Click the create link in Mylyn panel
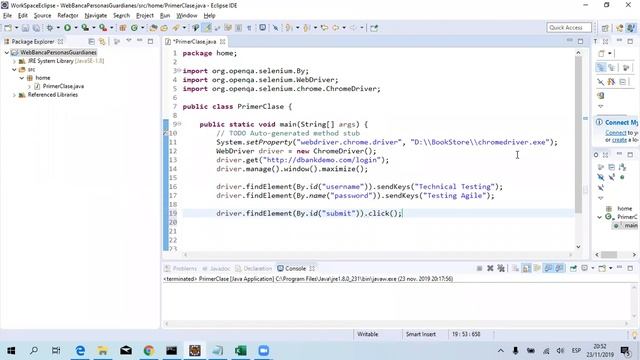 pyautogui.click(x=619, y=140)
